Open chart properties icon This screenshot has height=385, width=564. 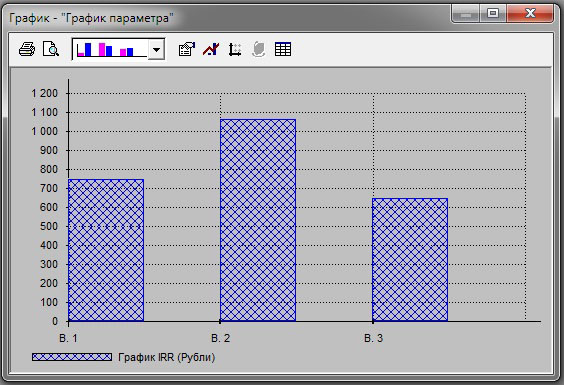[187, 49]
